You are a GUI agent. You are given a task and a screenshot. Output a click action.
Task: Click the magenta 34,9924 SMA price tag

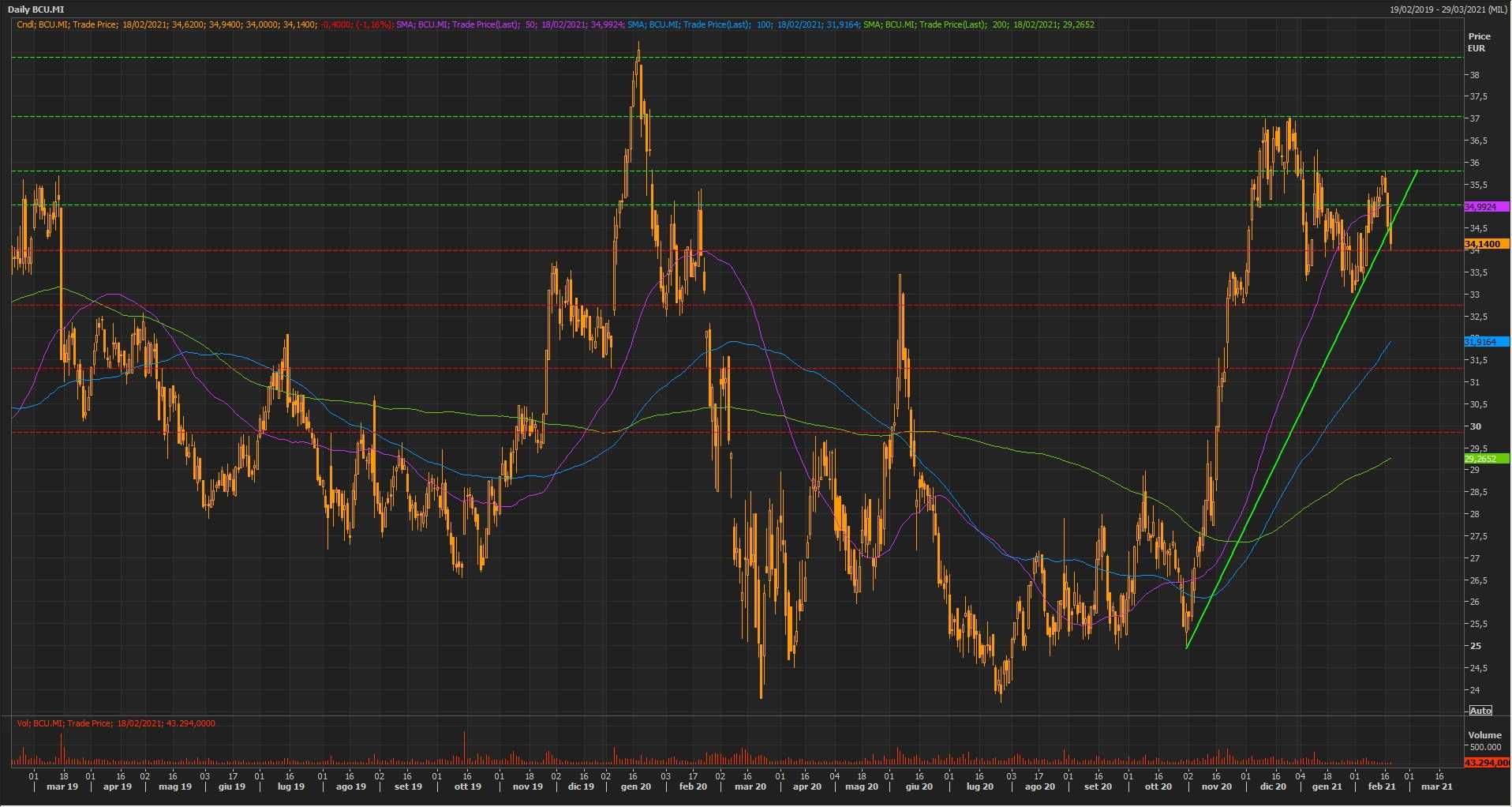tap(1481, 207)
